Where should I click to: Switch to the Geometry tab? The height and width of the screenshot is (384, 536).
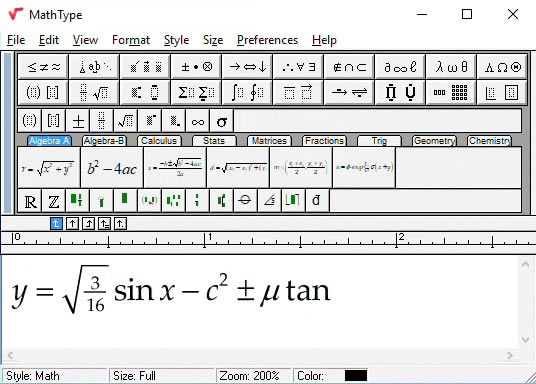coord(434,141)
